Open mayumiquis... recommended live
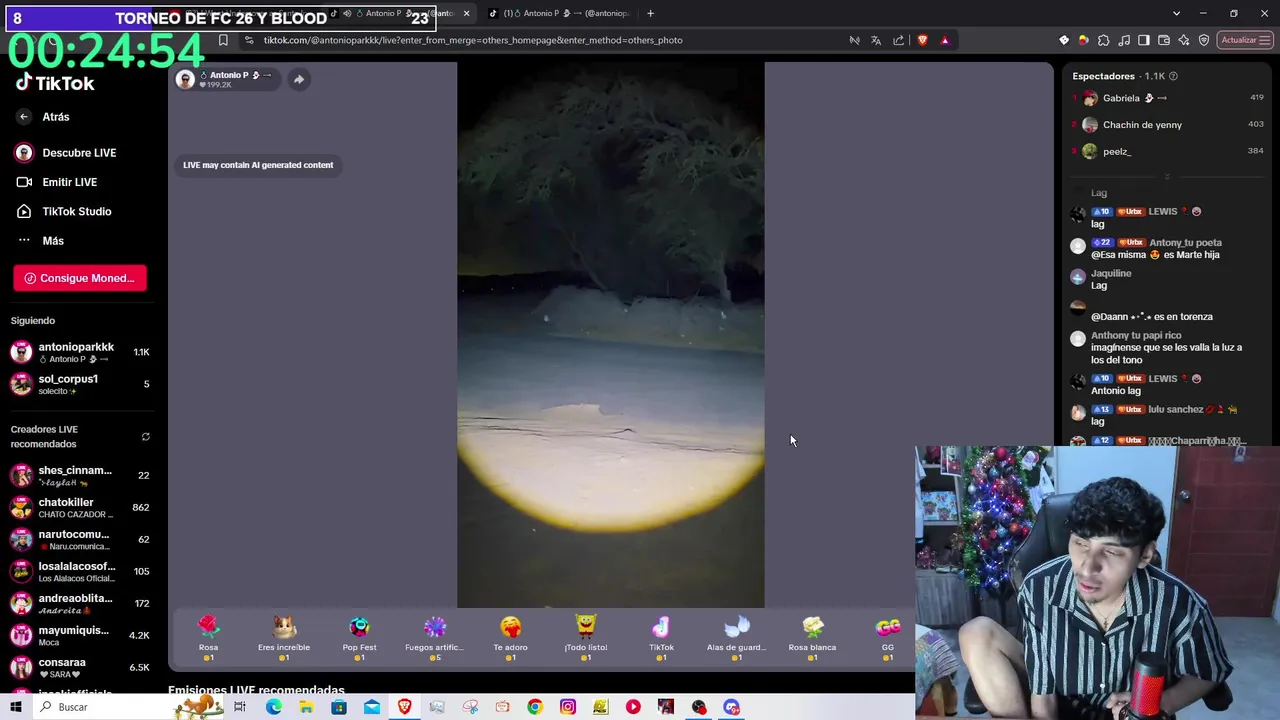The width and height of the screenshot is (1280, 720). coord(80,635)
